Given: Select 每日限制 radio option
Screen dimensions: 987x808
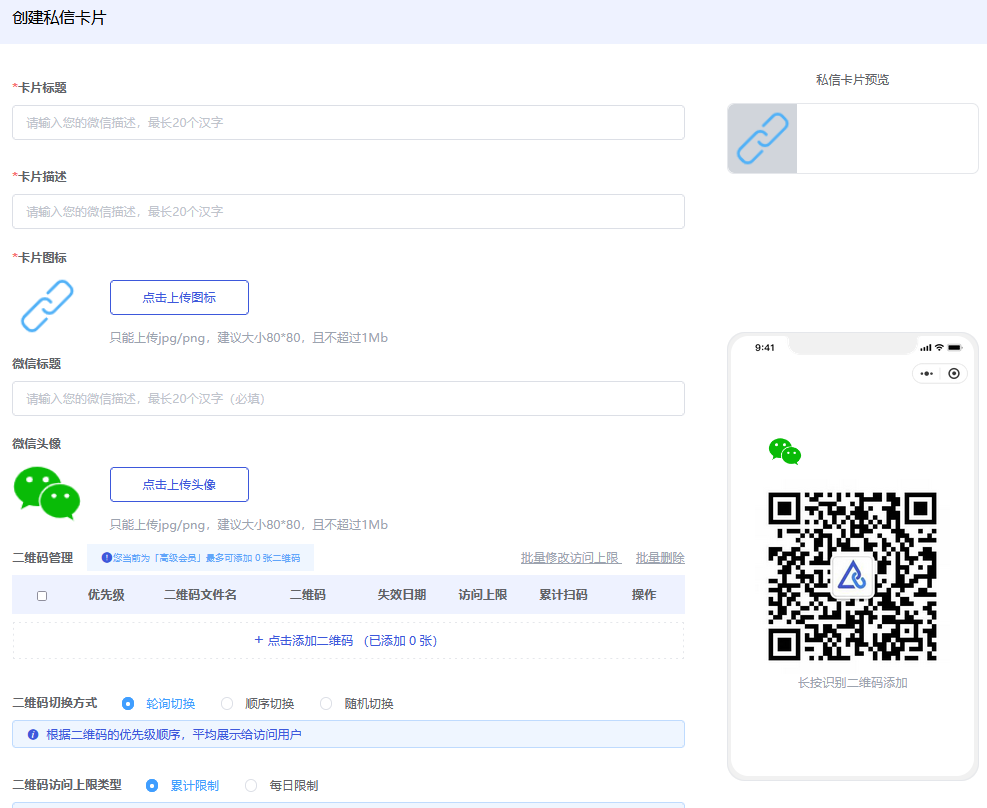Looking at the screenshot, I should tap(251, 785).
